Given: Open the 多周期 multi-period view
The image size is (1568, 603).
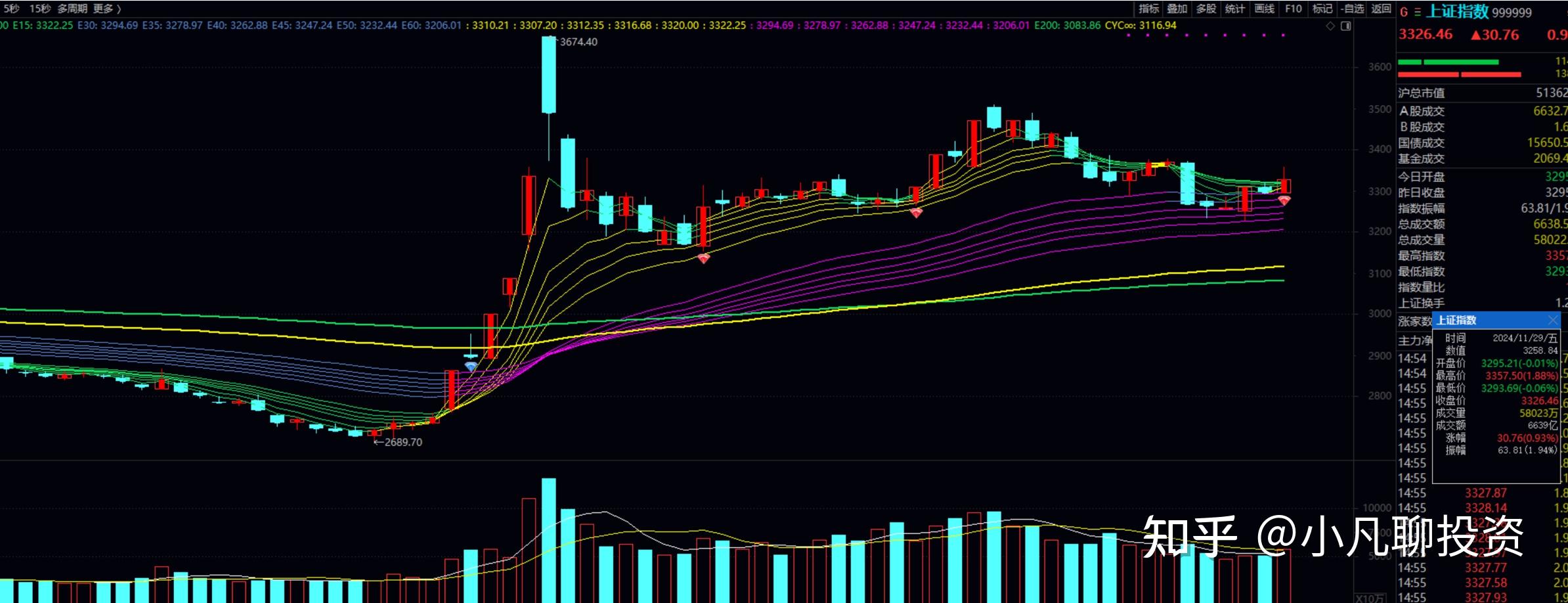Looking at the screenshot, I should 72,9.
